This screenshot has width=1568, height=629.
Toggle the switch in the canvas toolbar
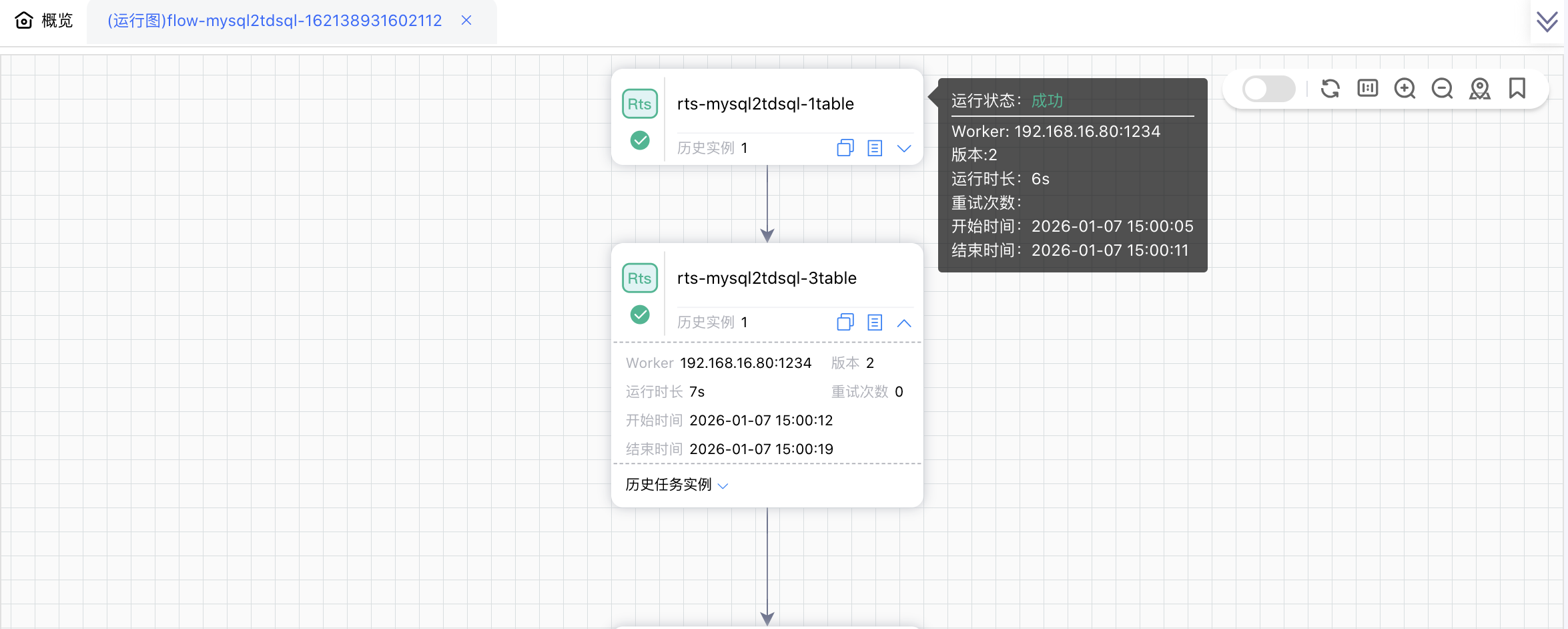coord(1267,88)
